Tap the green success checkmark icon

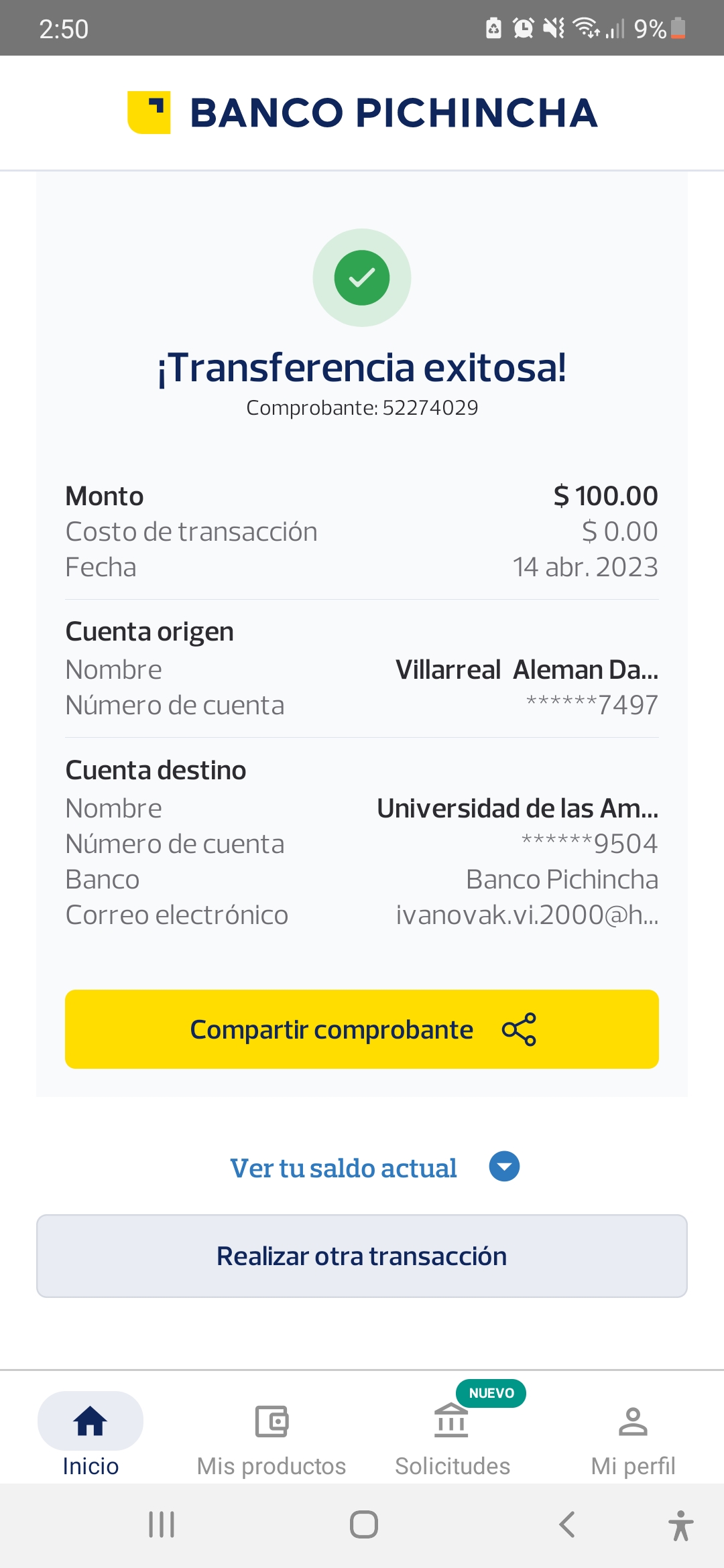pyautogui.click(x=362, y=277)
